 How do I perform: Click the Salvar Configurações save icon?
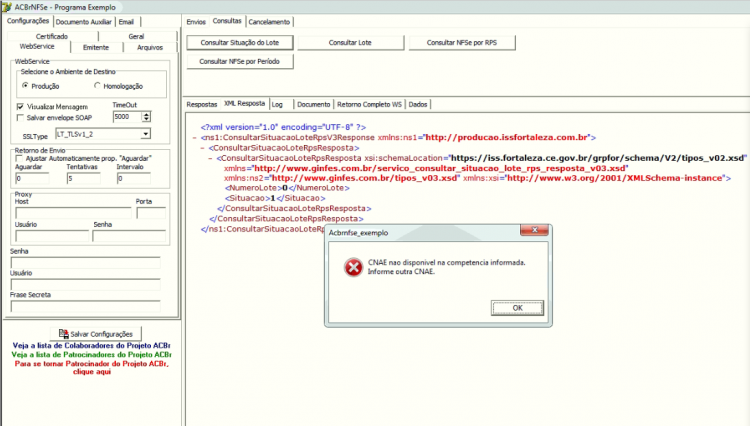(63, 333)
